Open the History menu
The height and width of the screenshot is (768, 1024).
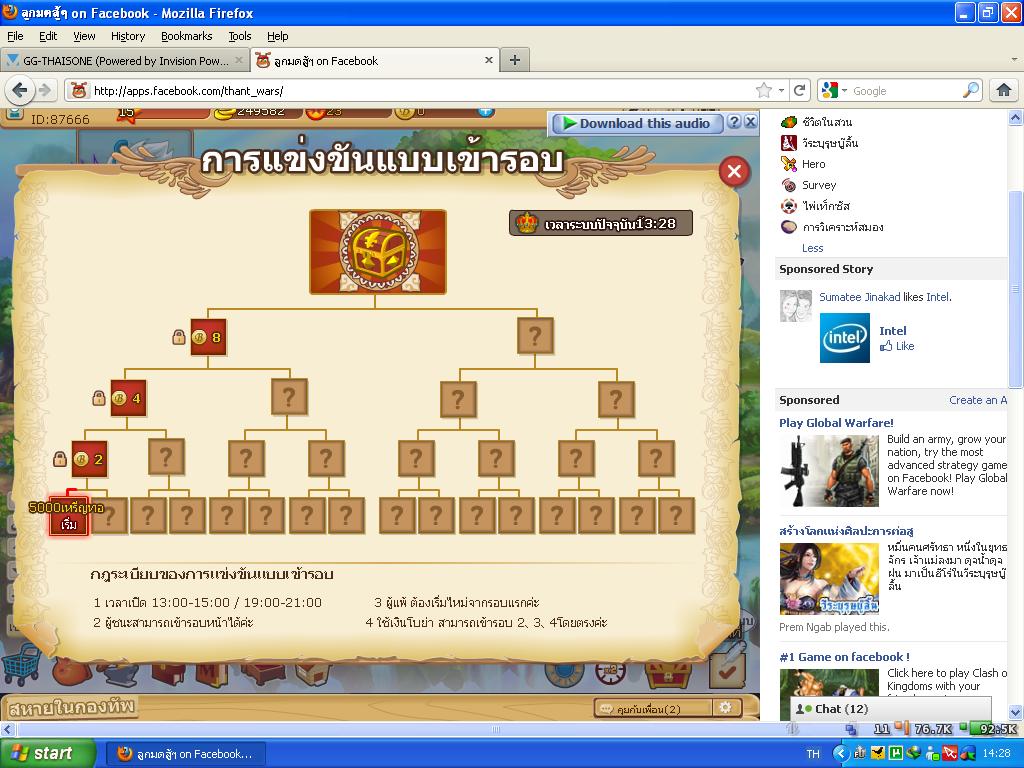pos(128,36)
